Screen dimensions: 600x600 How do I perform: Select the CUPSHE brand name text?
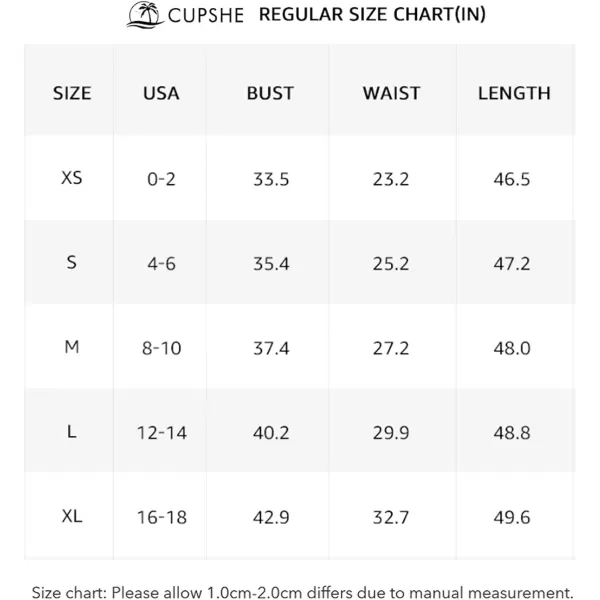[205, 16]
